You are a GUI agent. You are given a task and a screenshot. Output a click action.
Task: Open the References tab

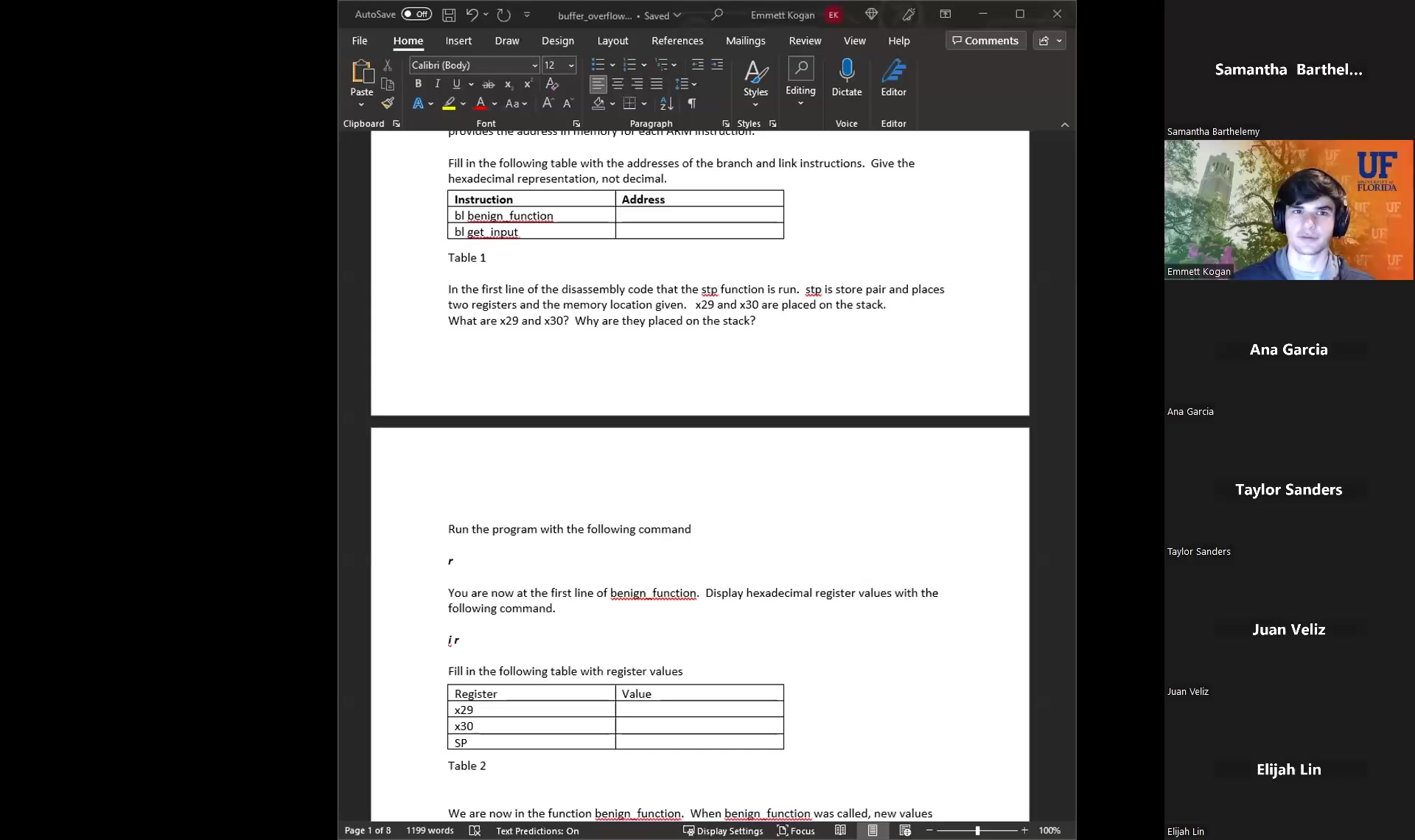[x=677, y=41]
